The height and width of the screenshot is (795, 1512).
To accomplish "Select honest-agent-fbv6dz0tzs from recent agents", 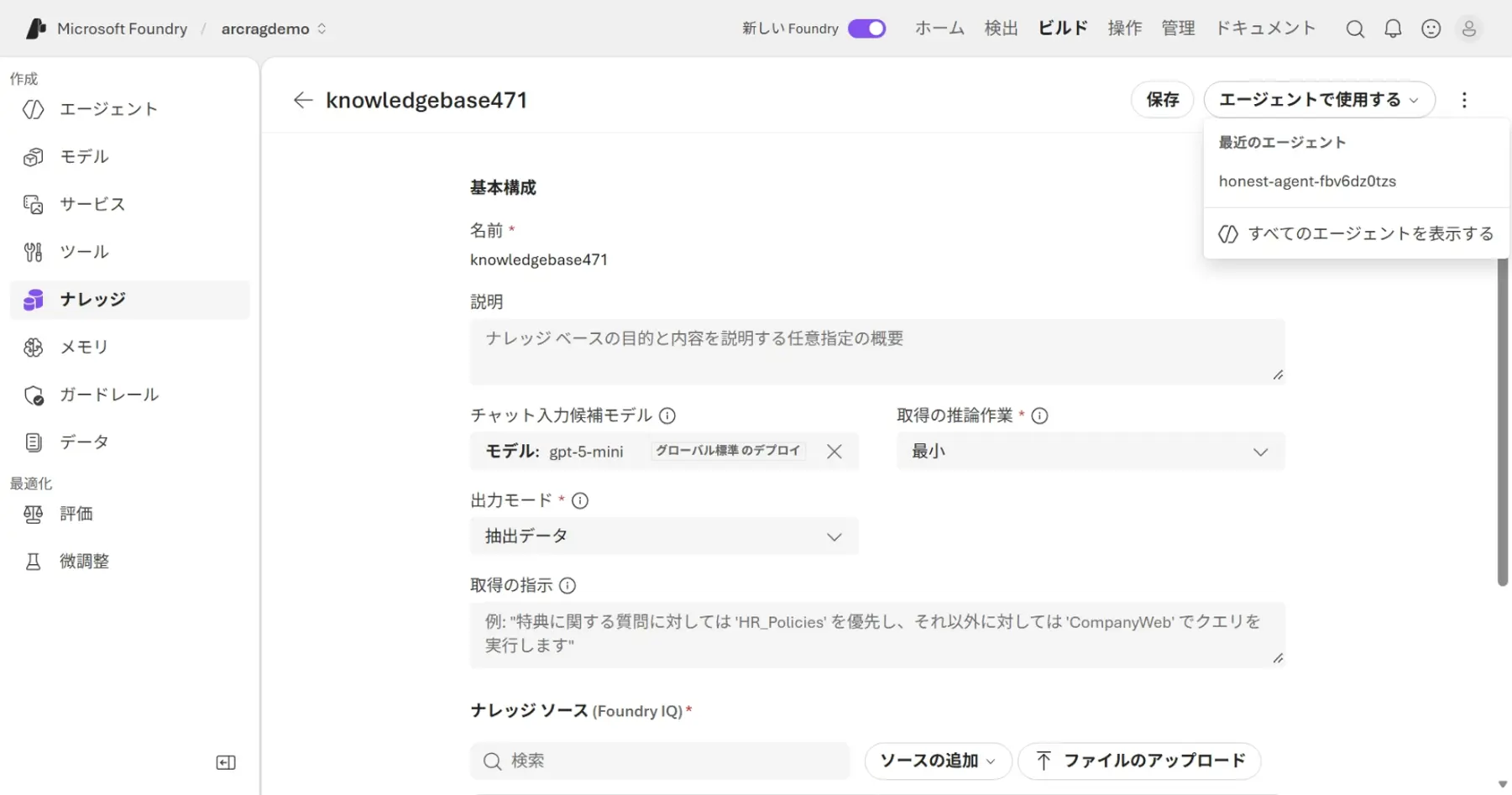I will [x=1357, y=181].
